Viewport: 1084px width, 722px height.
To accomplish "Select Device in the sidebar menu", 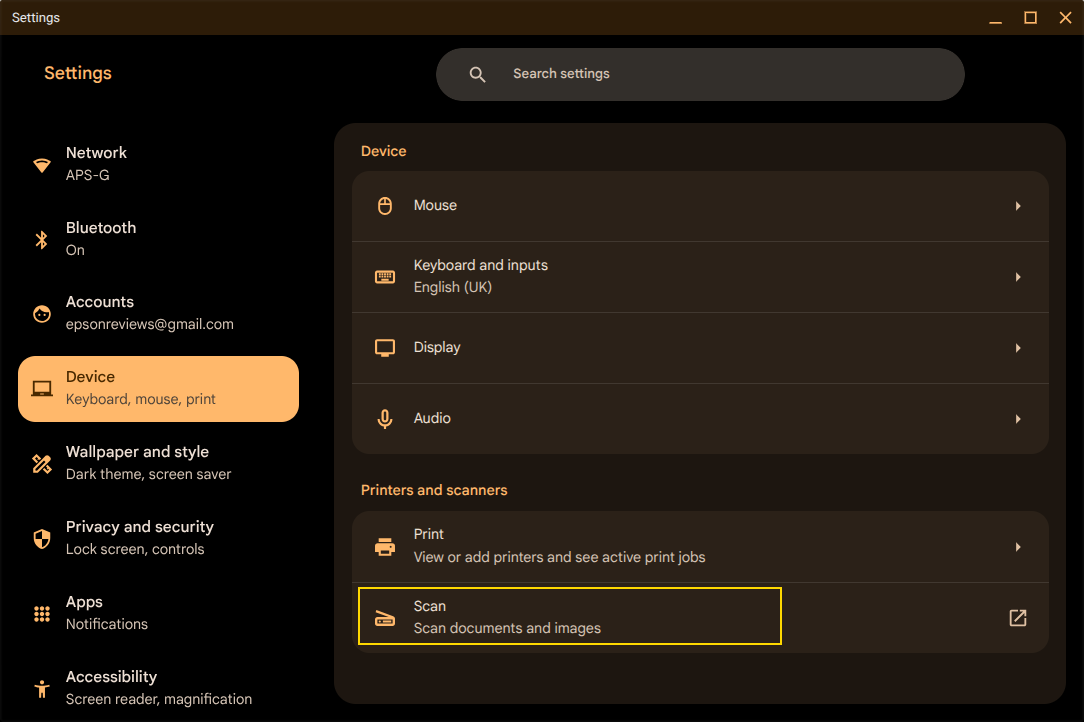I will (x=158, y=389).
